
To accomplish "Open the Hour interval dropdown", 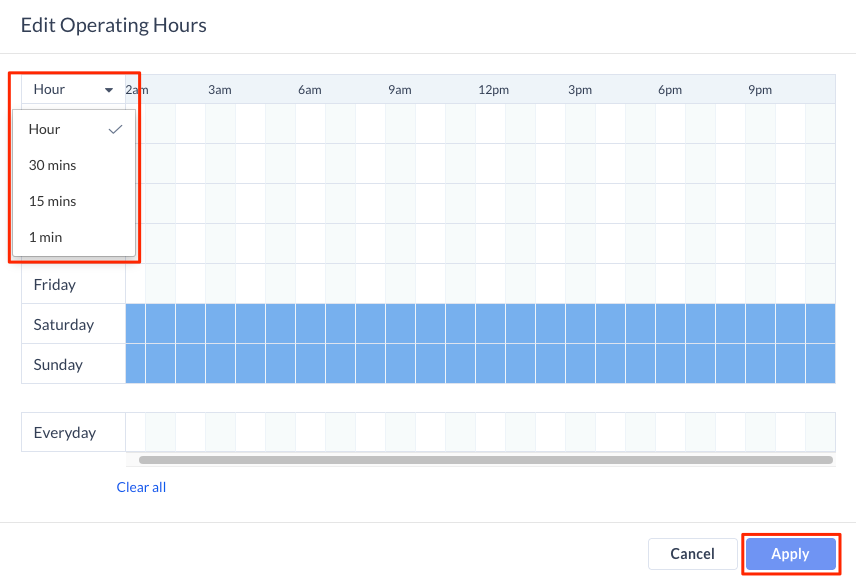I will point(73,89).
